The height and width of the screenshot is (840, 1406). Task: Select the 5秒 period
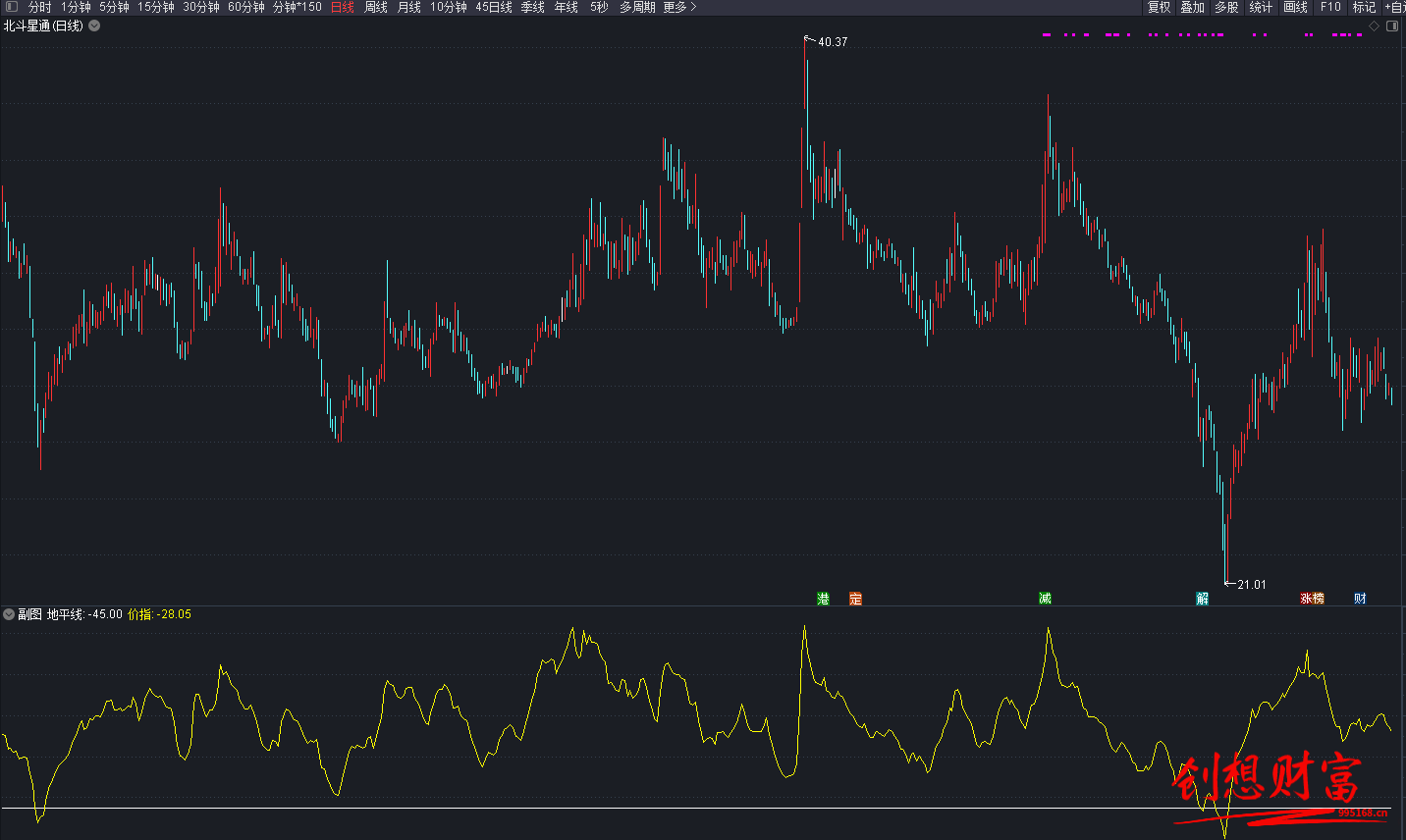click(599, 7)
